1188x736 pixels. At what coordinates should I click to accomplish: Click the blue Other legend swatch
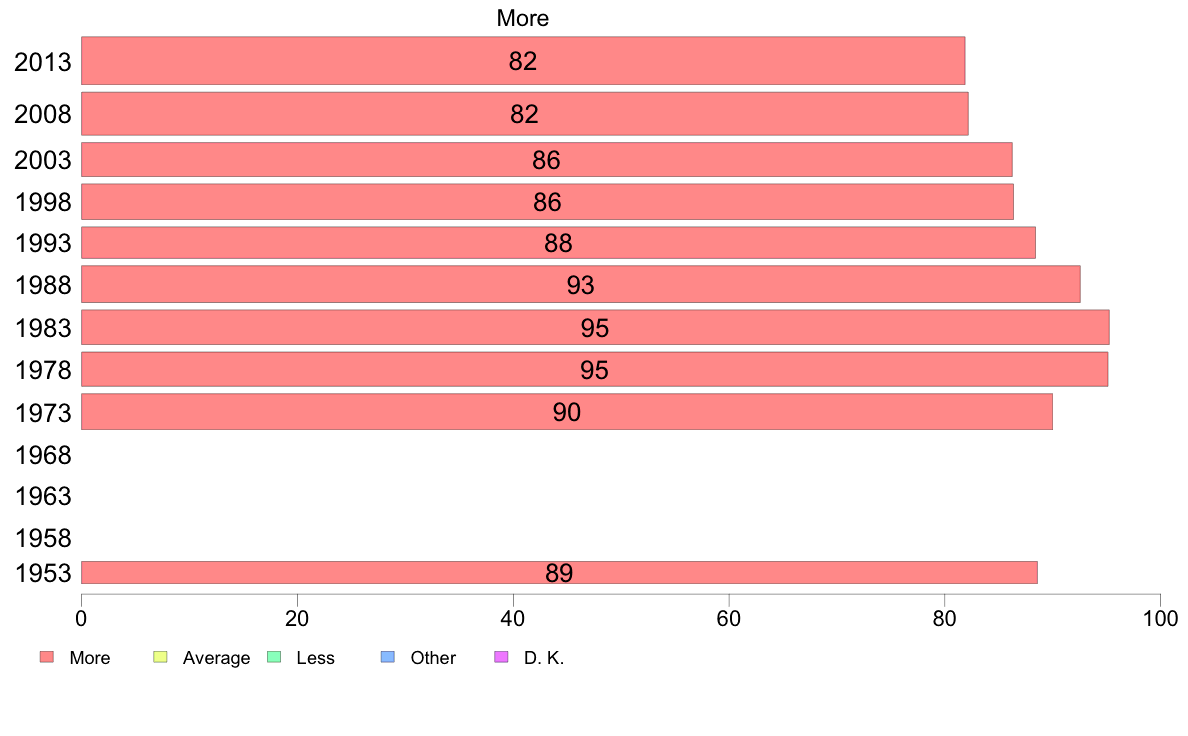[388, 656]
